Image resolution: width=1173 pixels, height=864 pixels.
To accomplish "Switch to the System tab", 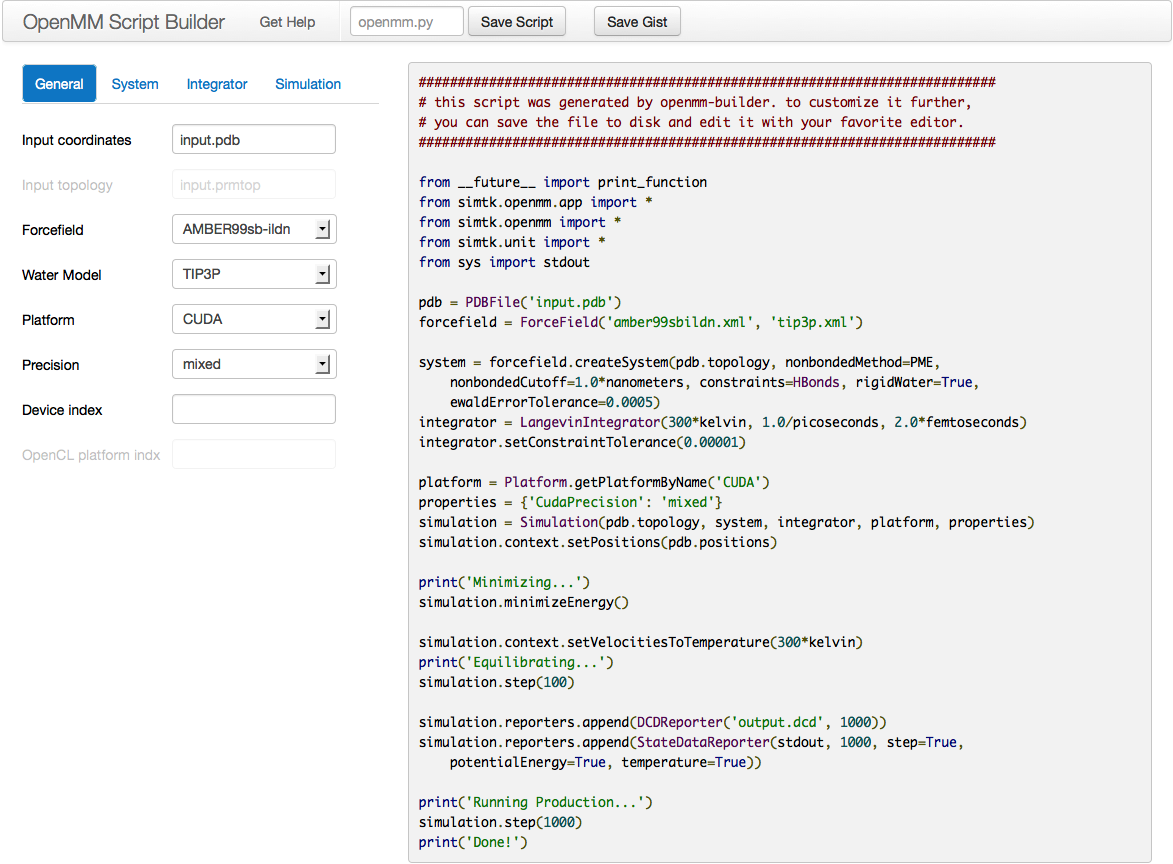I will 135,84.
